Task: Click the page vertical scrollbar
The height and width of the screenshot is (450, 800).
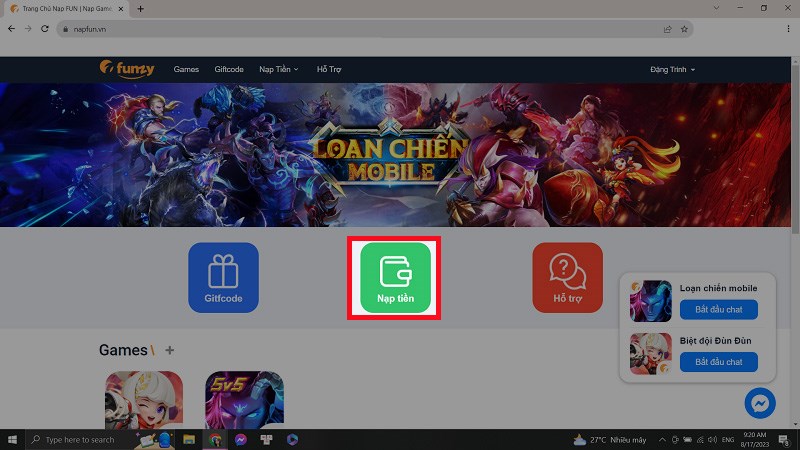Action: (795, 148)
